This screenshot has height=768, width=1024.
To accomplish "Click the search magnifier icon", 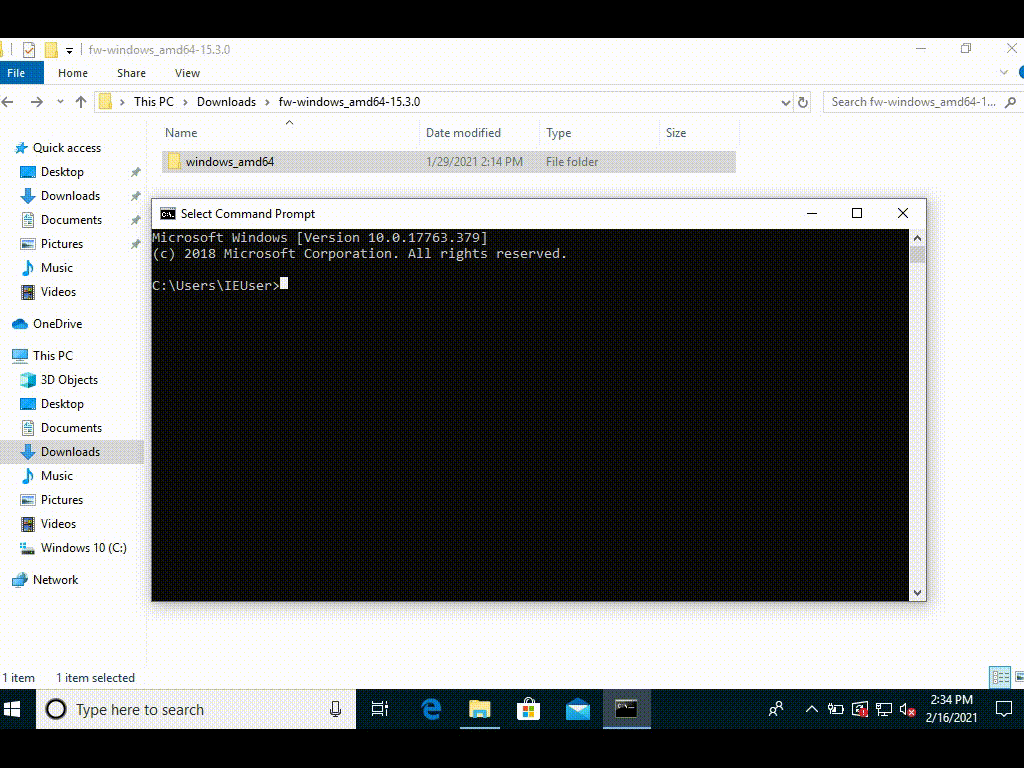I will tap(1011, 102).
